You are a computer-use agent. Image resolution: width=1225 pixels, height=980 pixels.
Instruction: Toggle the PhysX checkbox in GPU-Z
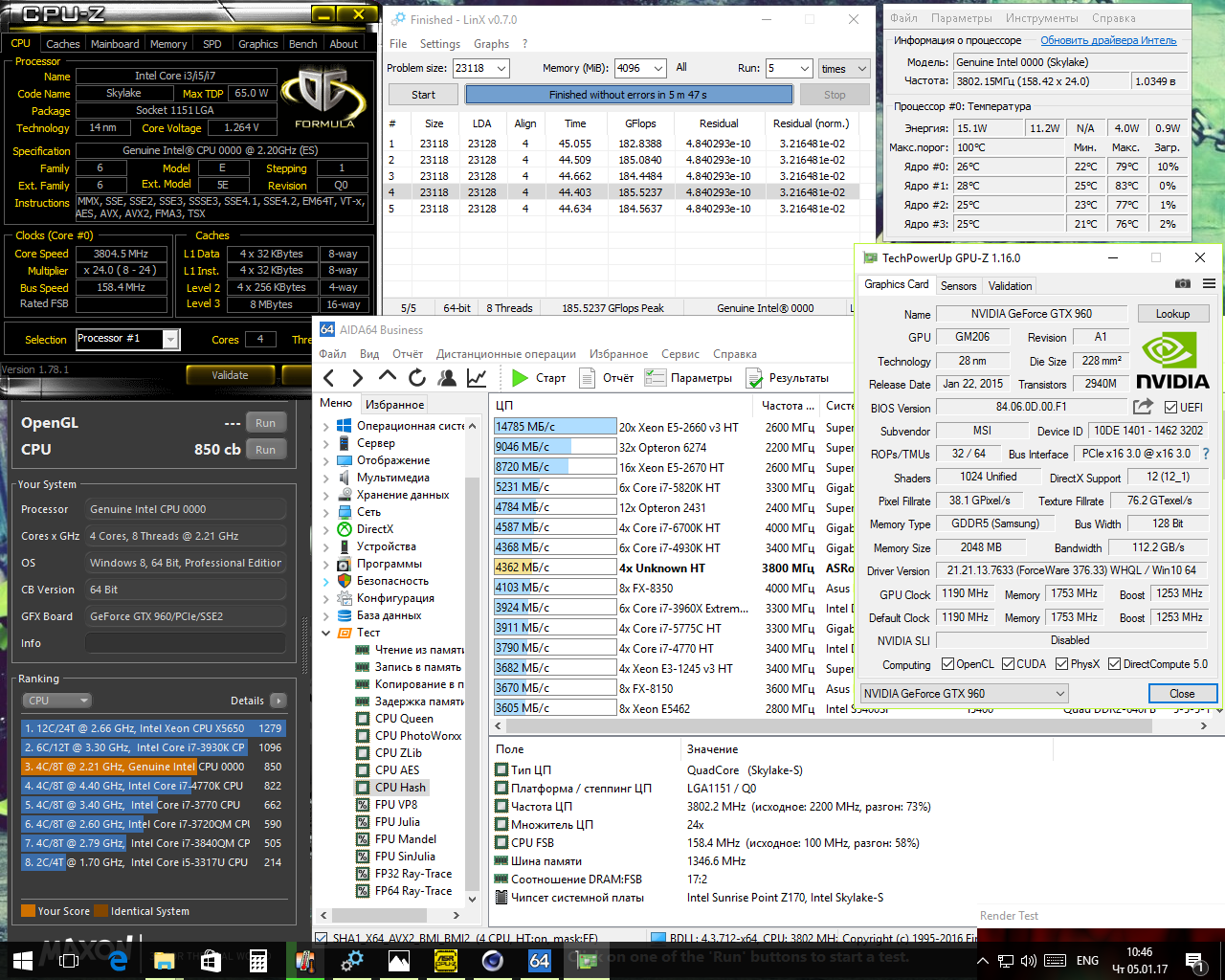[x=1061, y=664]
